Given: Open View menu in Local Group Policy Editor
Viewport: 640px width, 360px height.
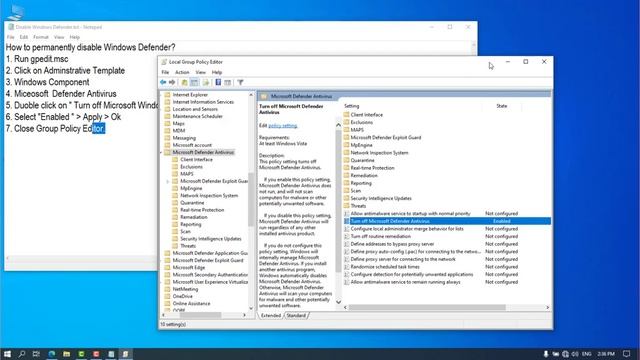Looking at the screenshot, I should point(200,72).
